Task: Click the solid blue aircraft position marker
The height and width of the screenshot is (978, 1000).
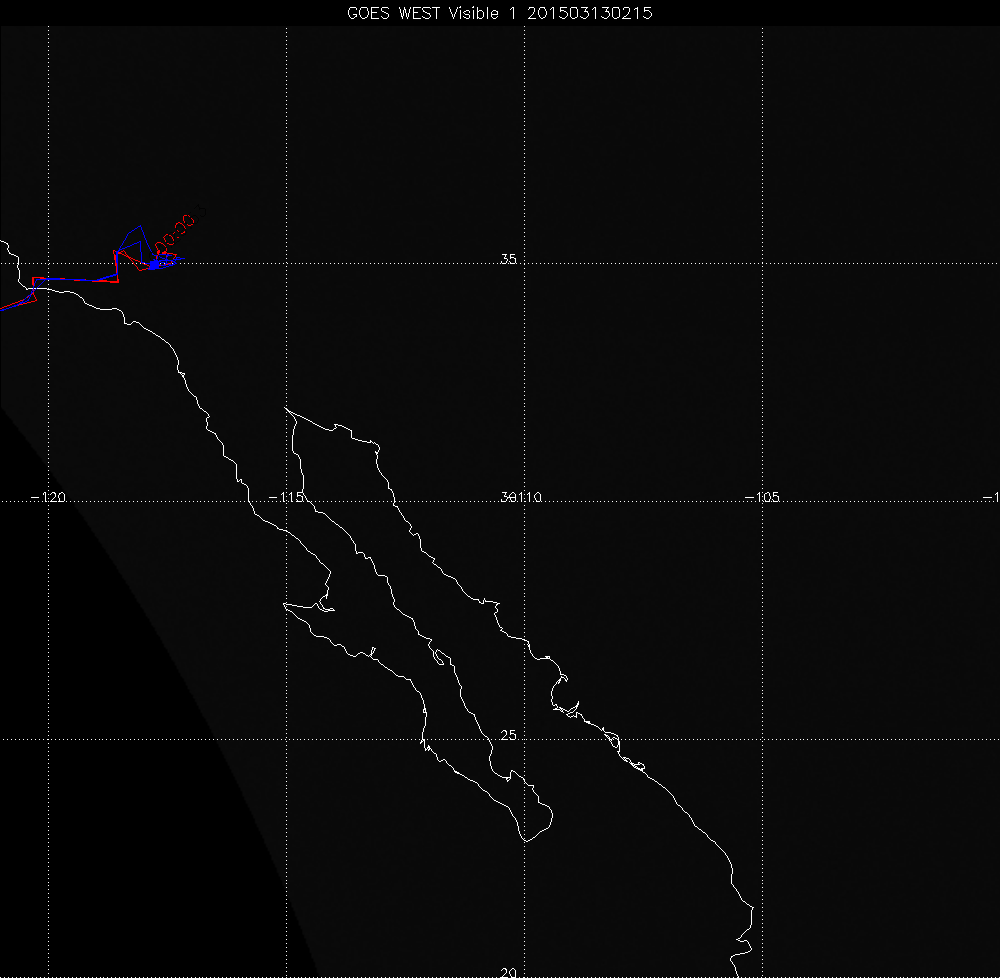Action: [x=154, y=263]
